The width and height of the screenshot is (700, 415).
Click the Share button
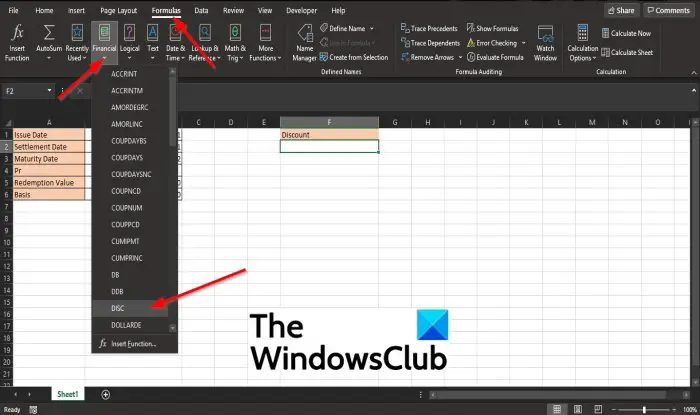coord(621,10)
